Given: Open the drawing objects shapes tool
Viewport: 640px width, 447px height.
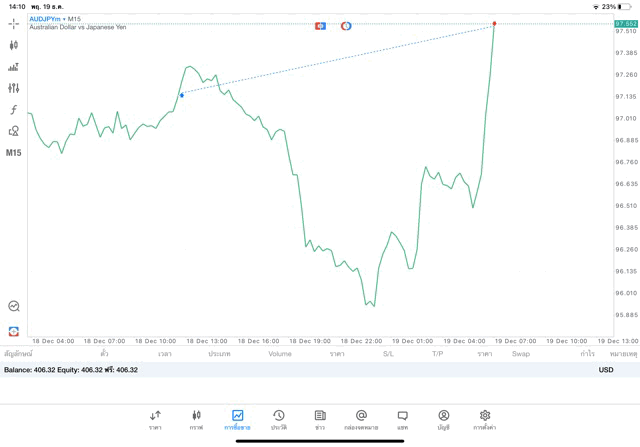Looking at the screenshot, I should tap(14, 131).
